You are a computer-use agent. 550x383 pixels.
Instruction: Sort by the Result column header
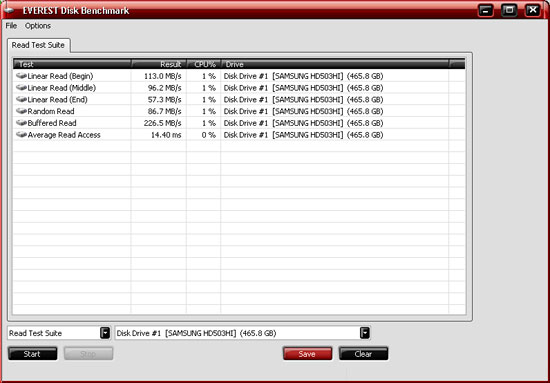click(x=159, y=64)
